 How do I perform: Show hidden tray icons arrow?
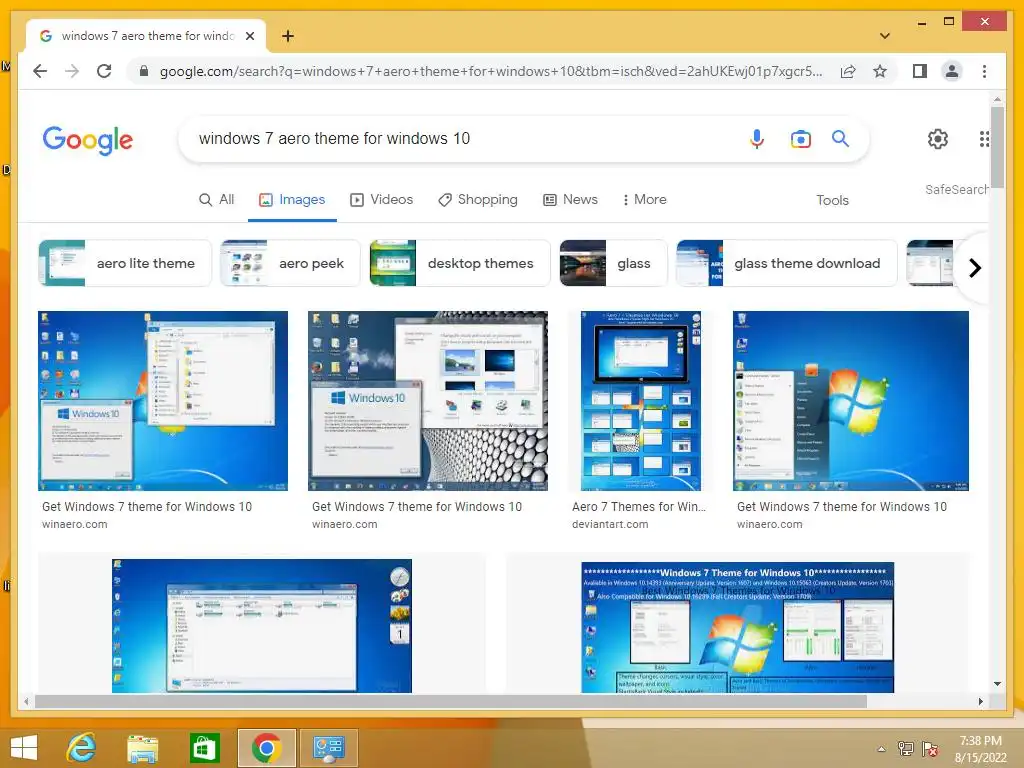point(882,749)
